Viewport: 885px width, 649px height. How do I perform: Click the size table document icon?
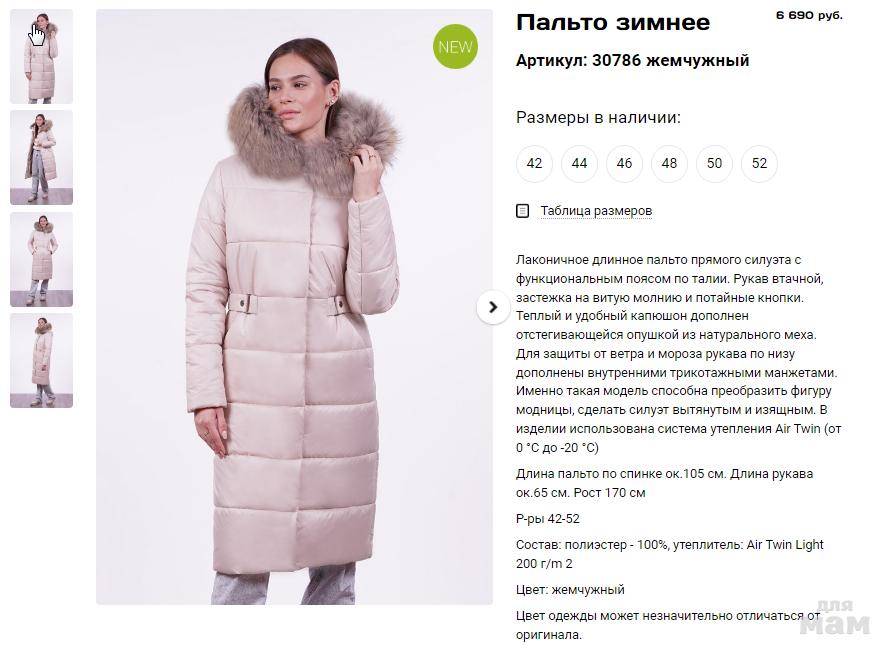point(523,211)
